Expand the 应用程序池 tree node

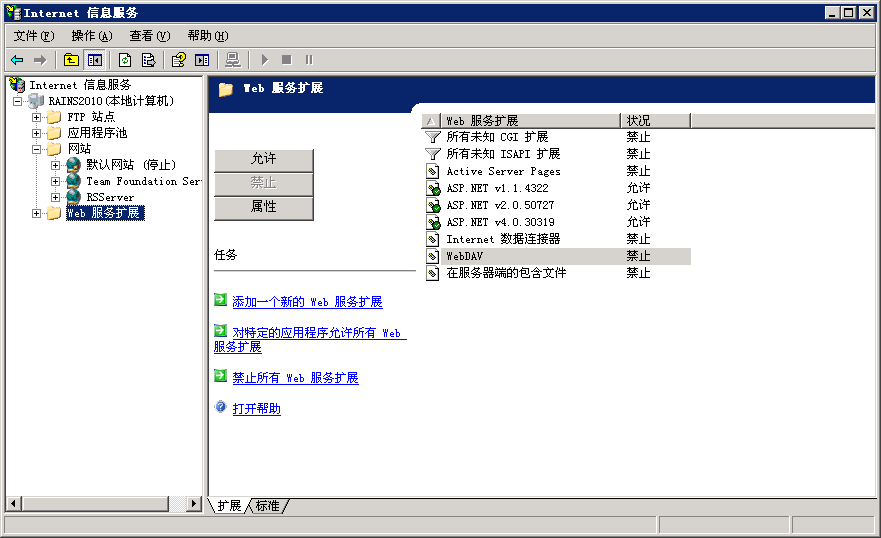point(37,134)
